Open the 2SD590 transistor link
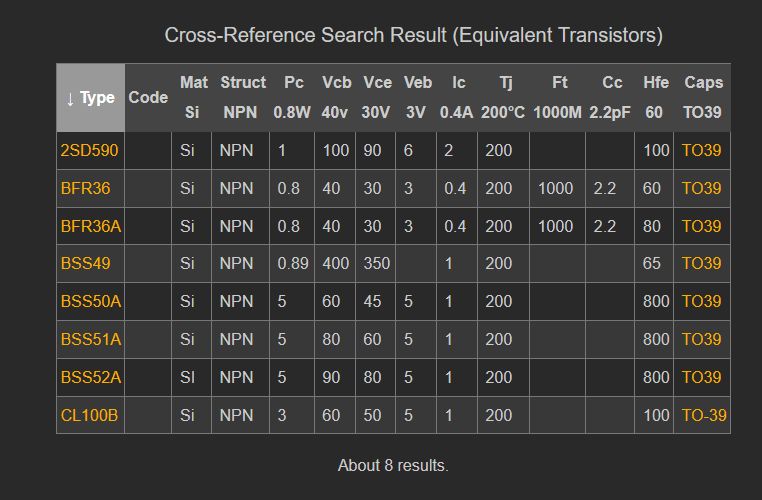The height and width of the screenshot is (500, 762). [89, 151]
